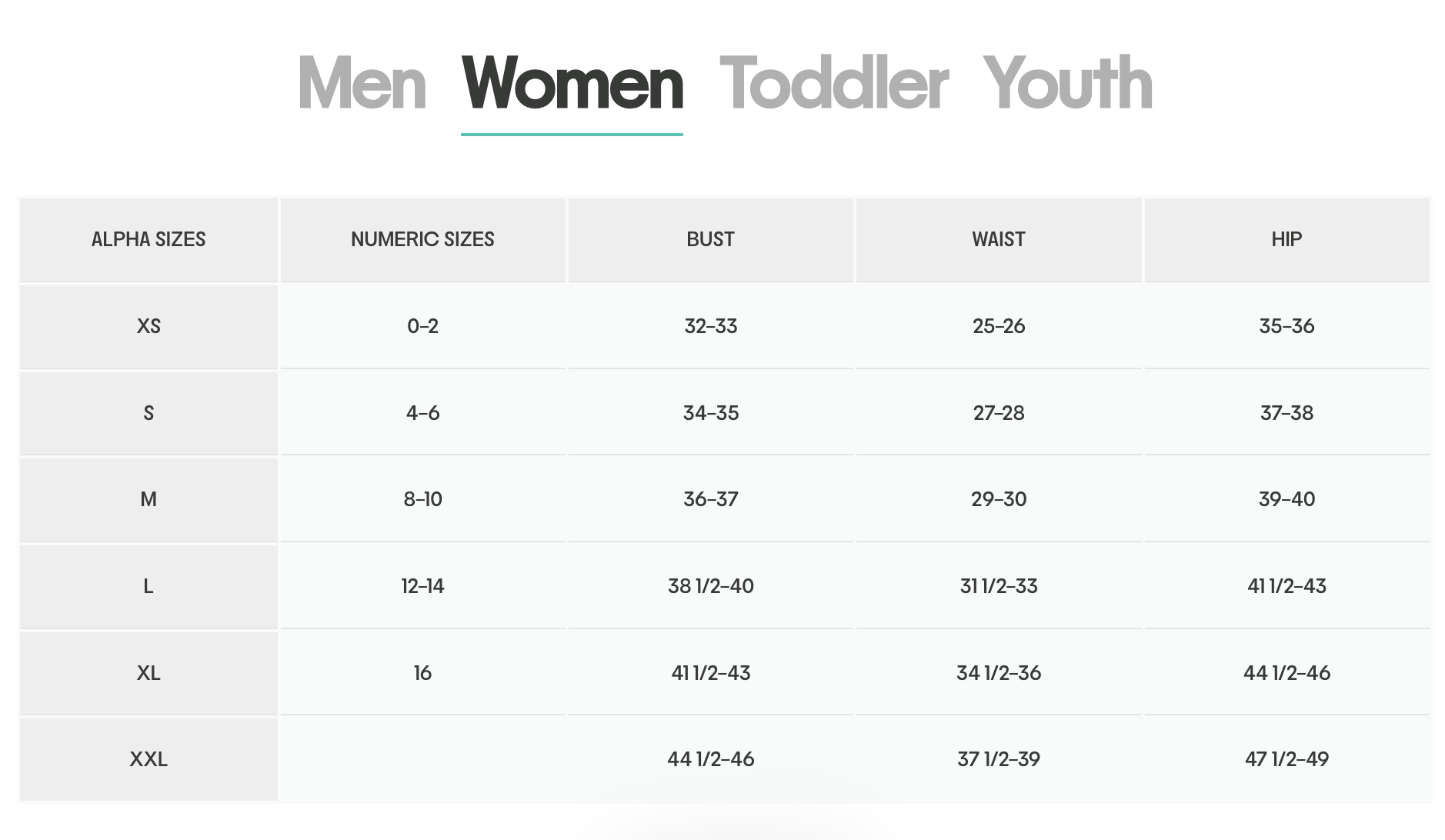
Task: Select the XL size row label
Action: [149, 673]
